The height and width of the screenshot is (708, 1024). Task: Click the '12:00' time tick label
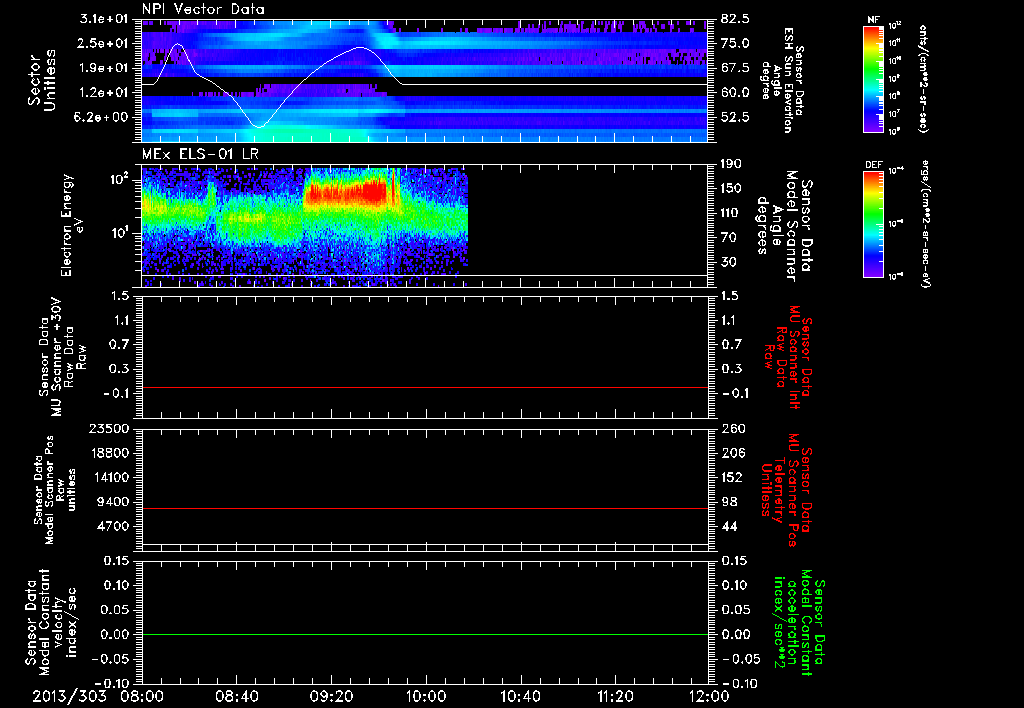(x=709, y=696)
